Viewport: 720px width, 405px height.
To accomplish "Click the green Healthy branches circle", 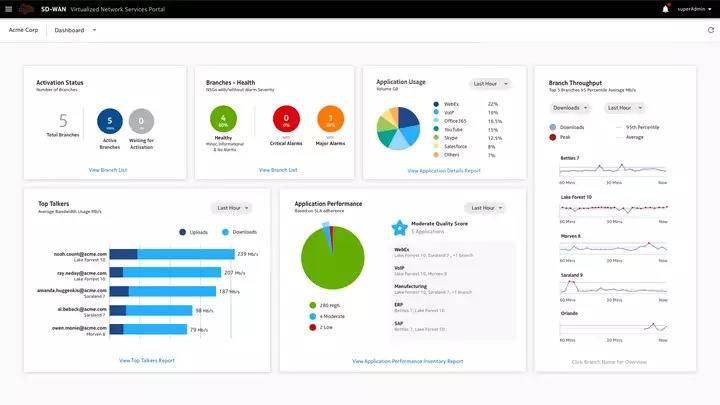I will click(x=223, y=119).
